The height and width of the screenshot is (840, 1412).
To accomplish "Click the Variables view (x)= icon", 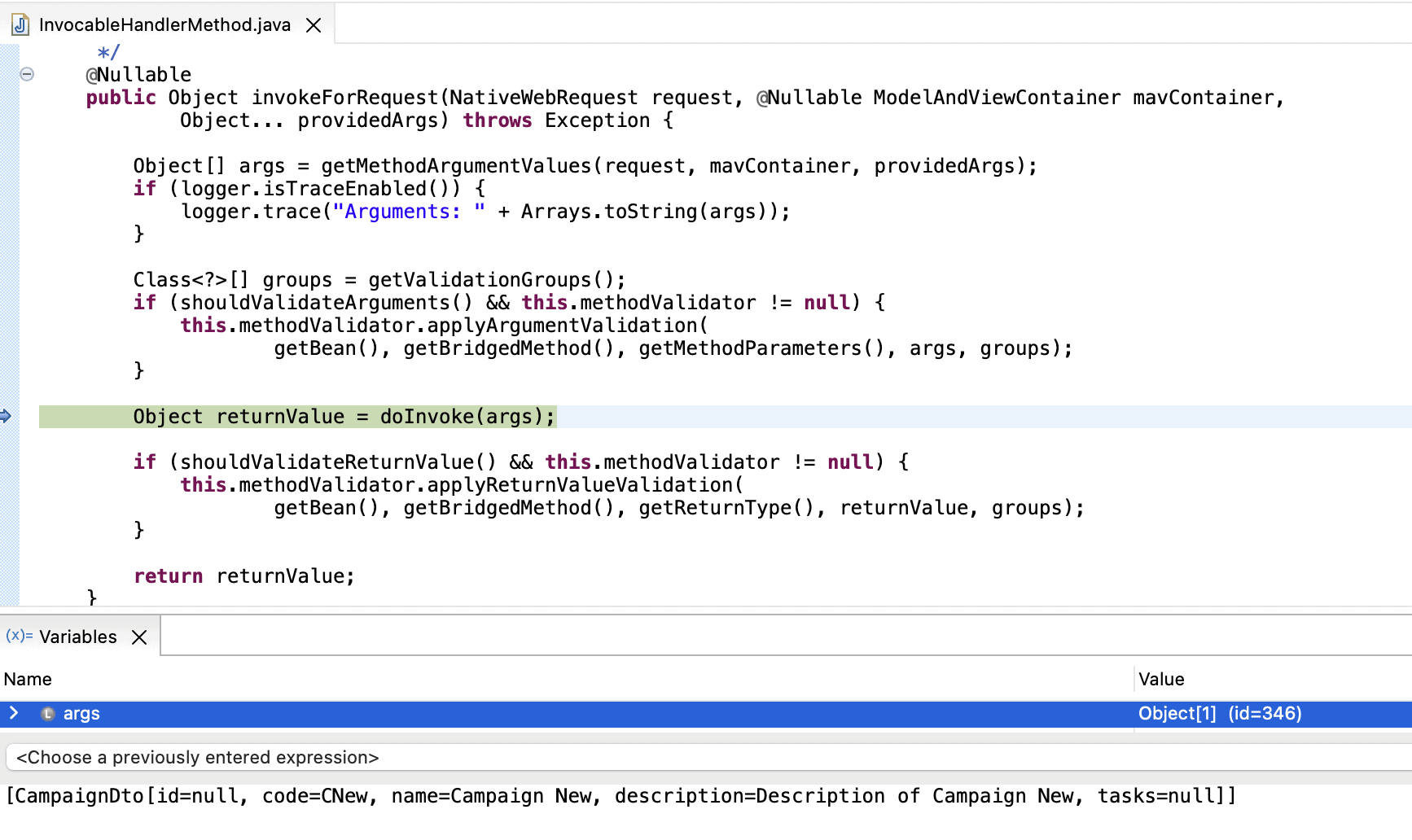I will click(x=19, y=636).
